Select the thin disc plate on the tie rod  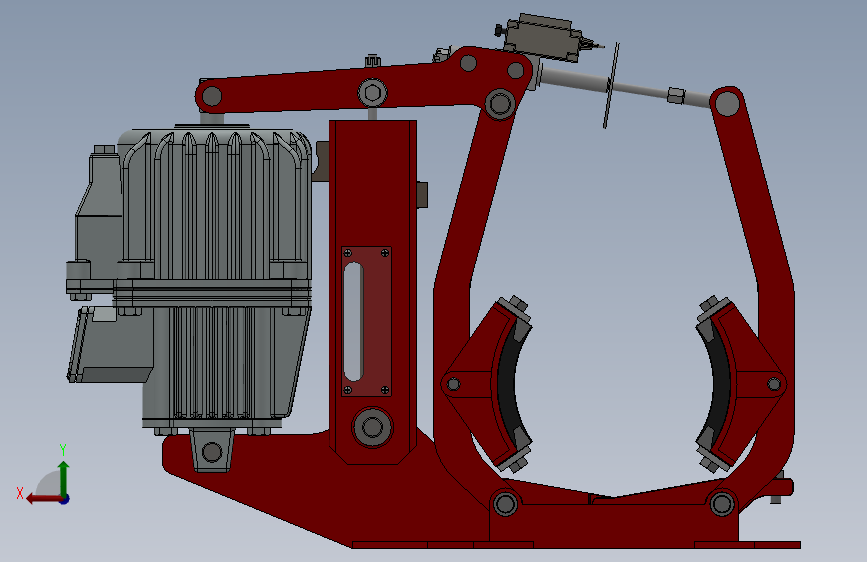point(611,86)
